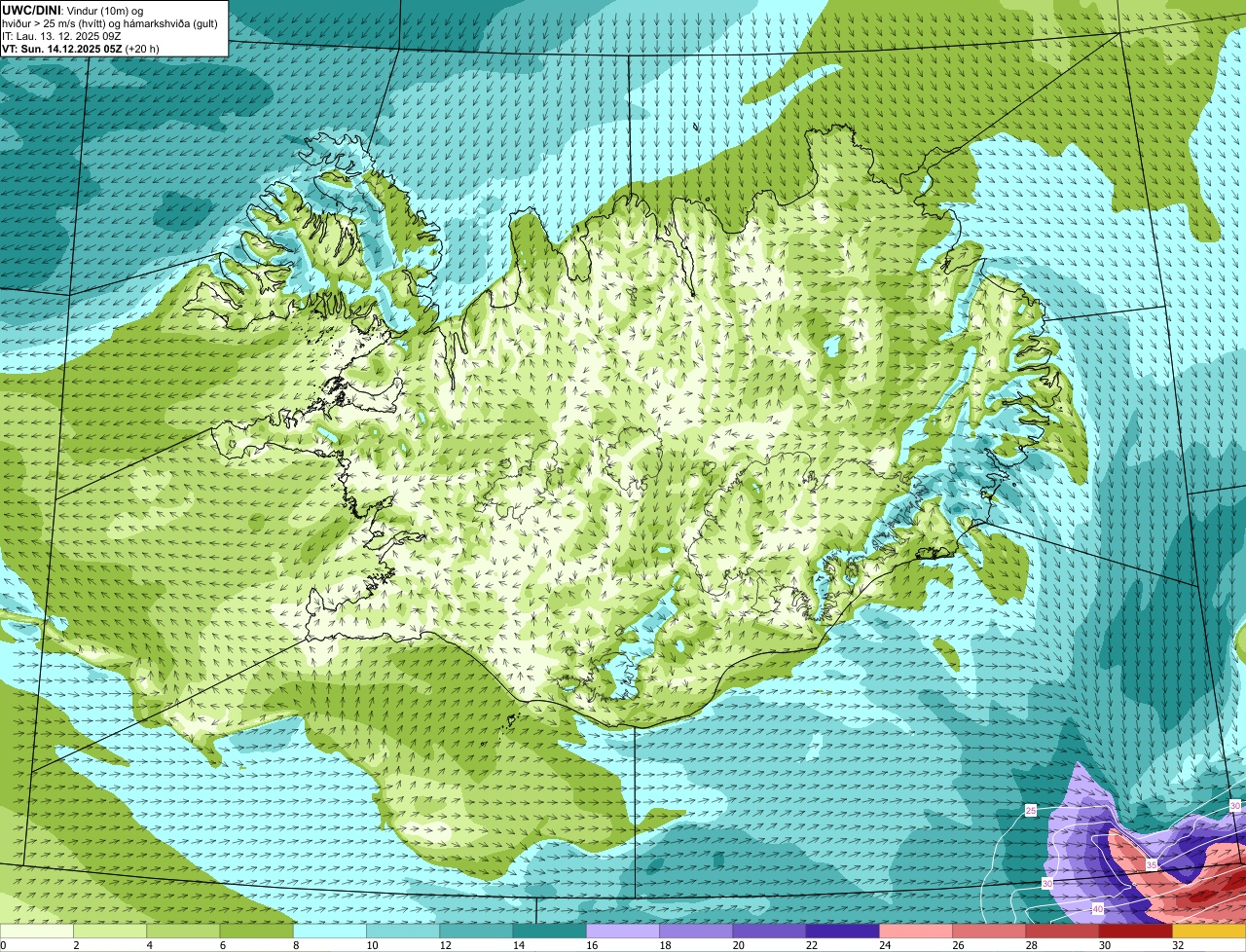This screenshot has width=1246, height=952.
Task: Click the '12' tick label on the color scale
Action: click(x=445, y=945)
